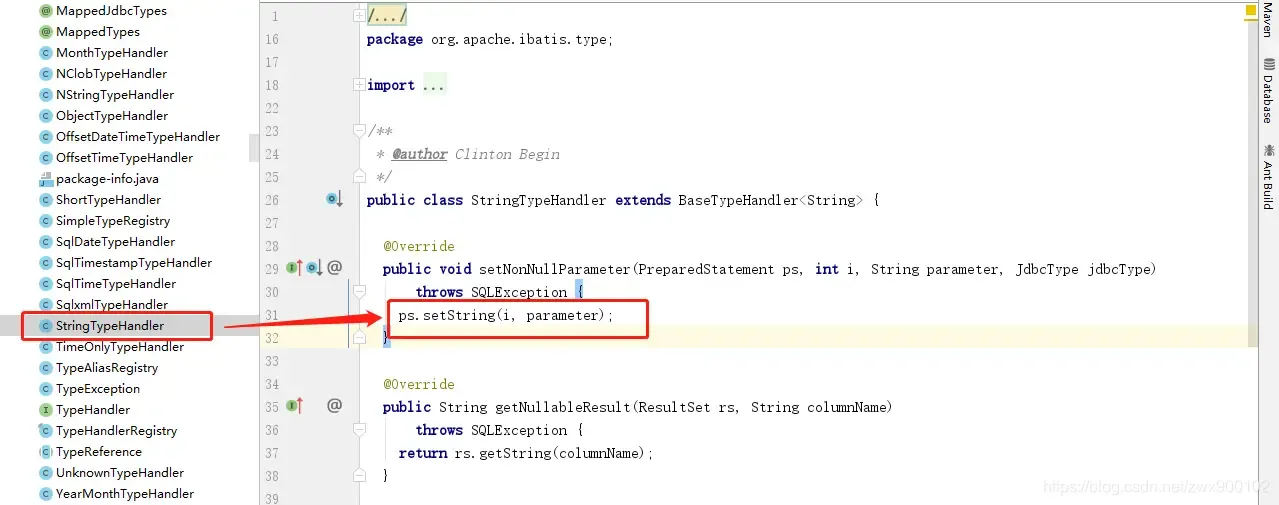Open the Database tool window tab
1279x505 pixels.
(x=1267, y=91)
